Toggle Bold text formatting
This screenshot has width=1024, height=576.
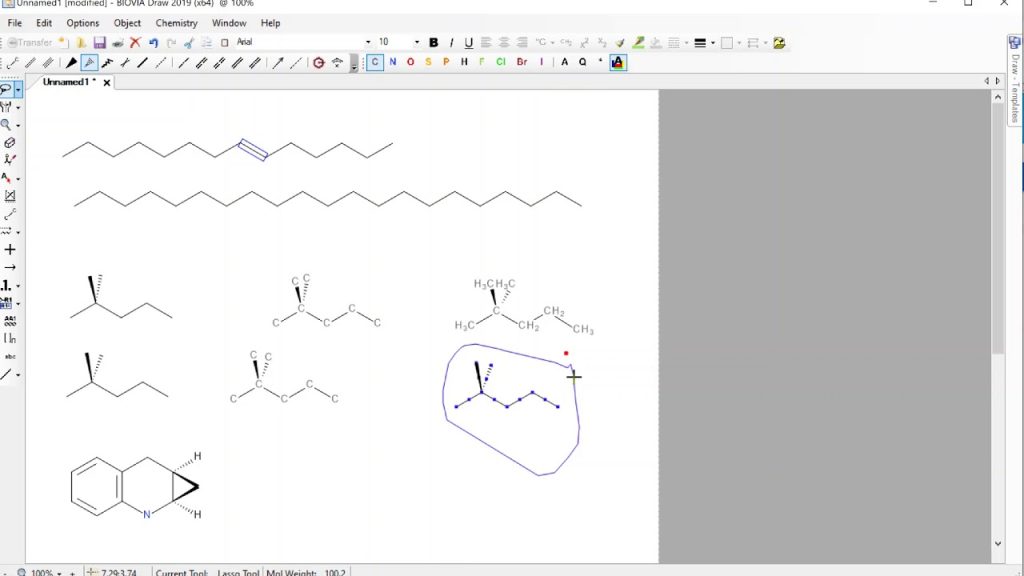tap(433, 43)
